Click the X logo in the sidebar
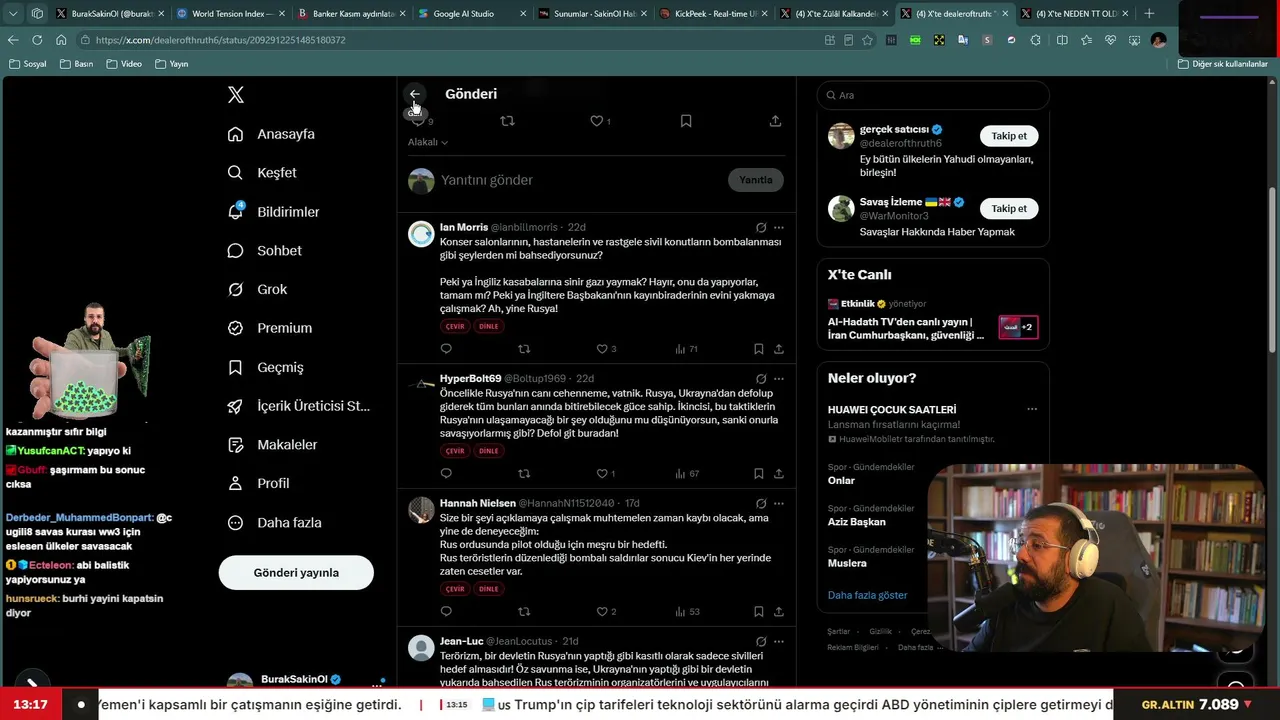1280x720 pixels. [236, 95]
